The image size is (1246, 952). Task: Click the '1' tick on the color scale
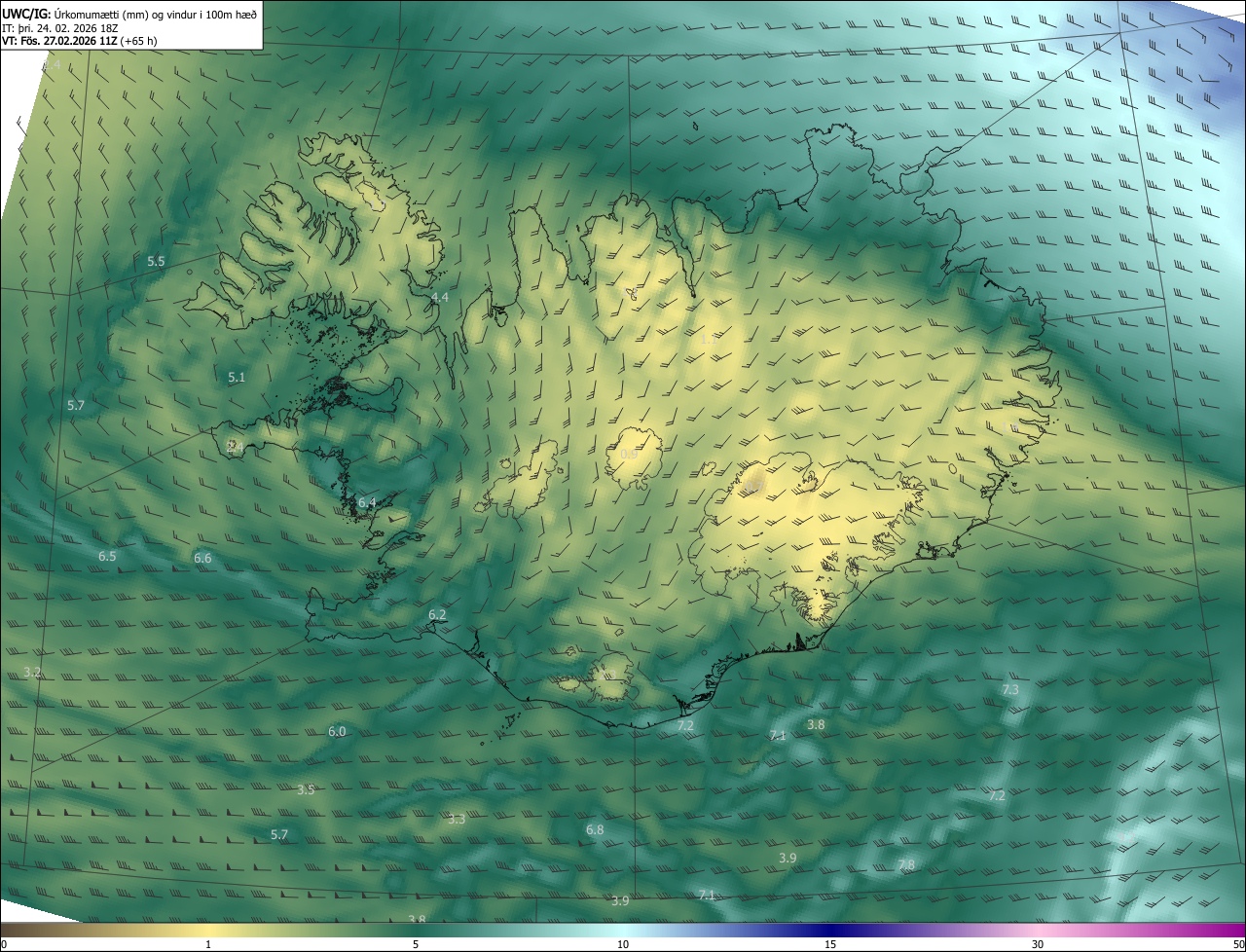pos(208,944)
